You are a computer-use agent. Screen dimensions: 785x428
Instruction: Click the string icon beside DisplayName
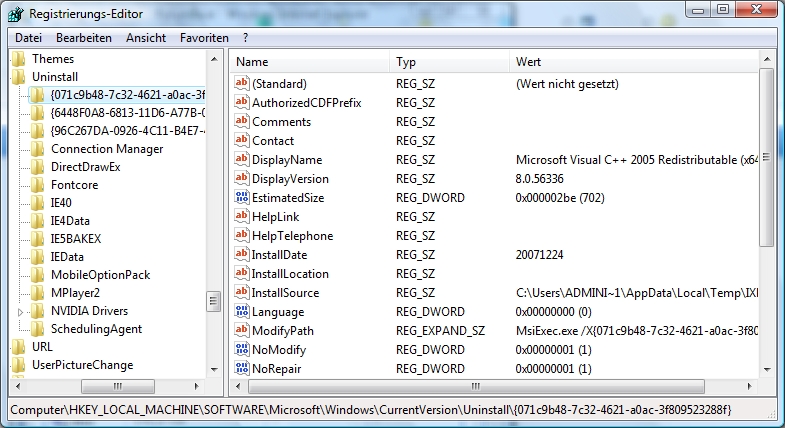click(x=242, y=159)
